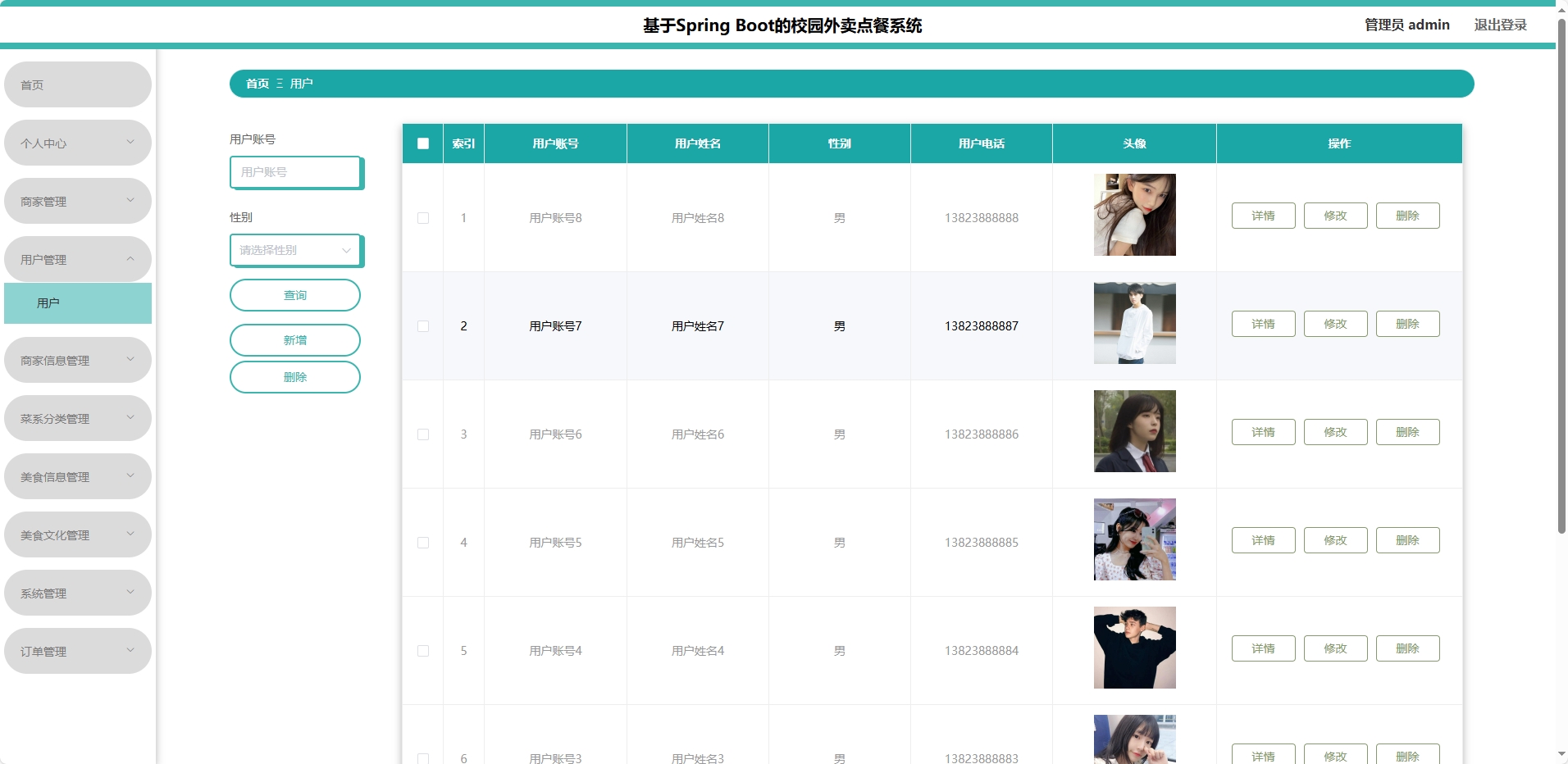The image size is (1568, 764).
Task: Collapse the 用户管理 sidebar menu
Action: (78, 259)
